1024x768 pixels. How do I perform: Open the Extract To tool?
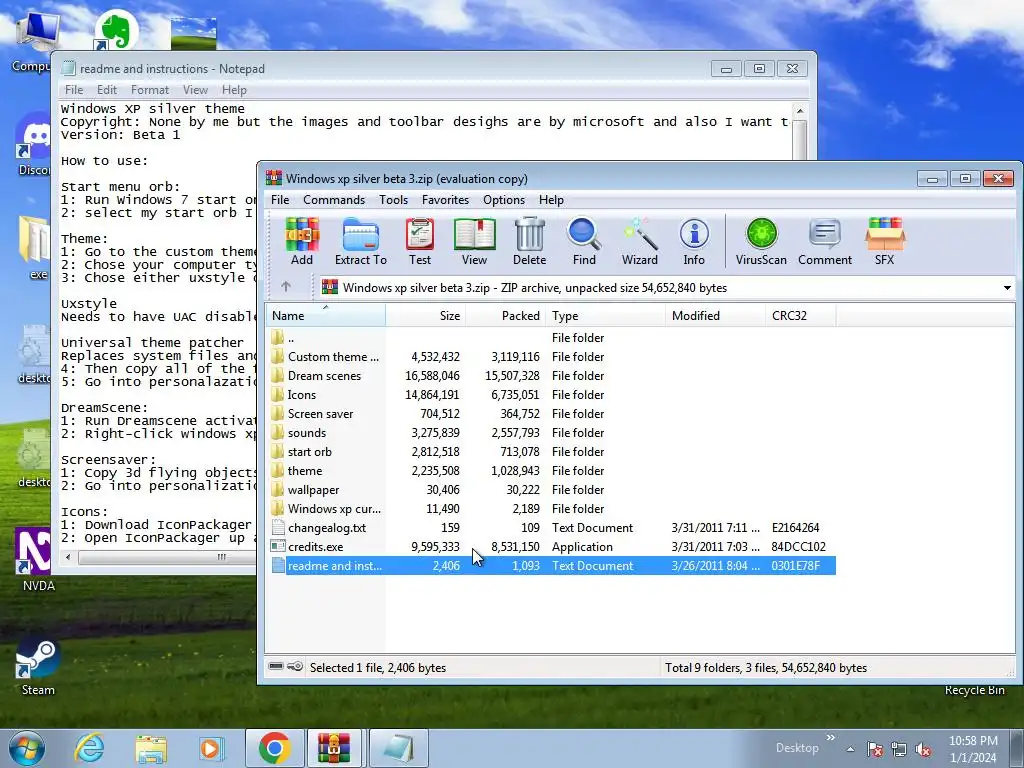pyautogui.click(x=360, y=241)
